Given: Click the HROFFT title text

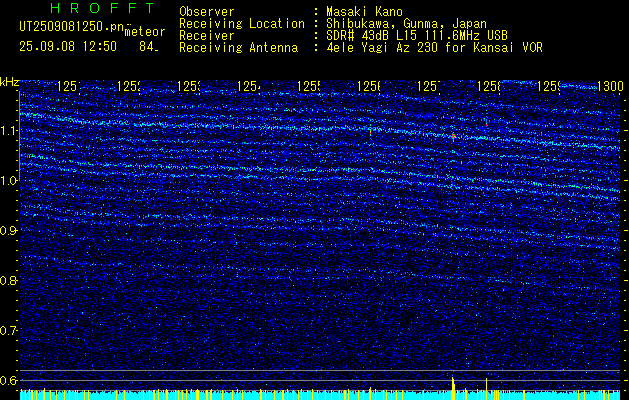Looking at the screenshot, I should click(x=102, y=8).
